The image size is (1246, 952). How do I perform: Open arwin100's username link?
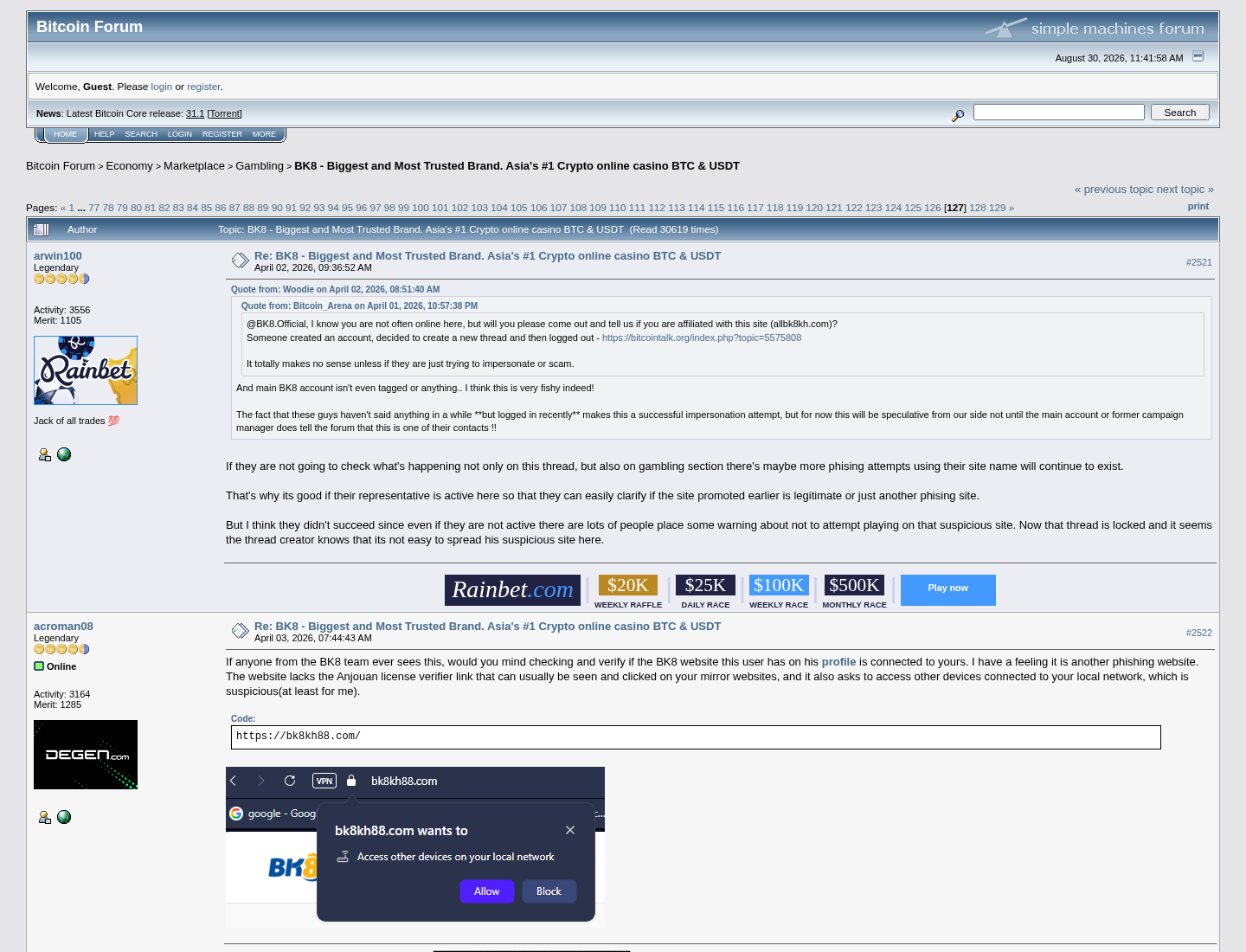58,256
